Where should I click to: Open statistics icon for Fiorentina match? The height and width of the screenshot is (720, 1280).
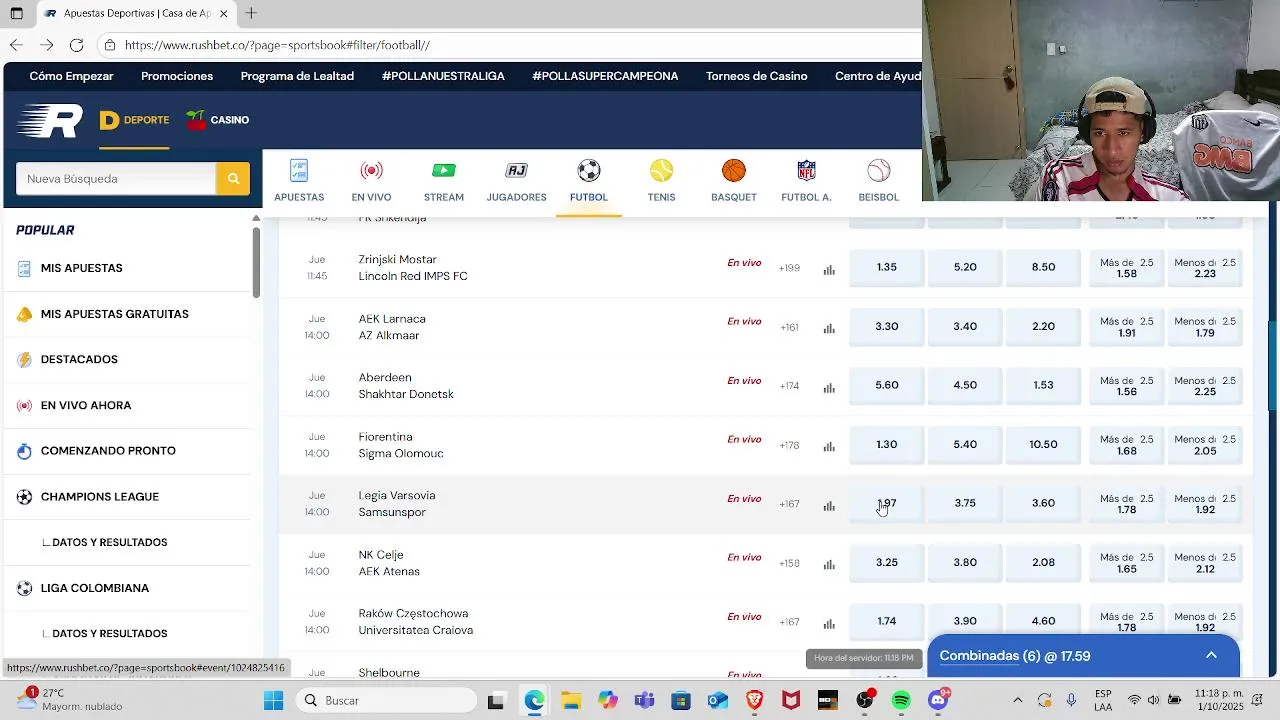[829, 446]
